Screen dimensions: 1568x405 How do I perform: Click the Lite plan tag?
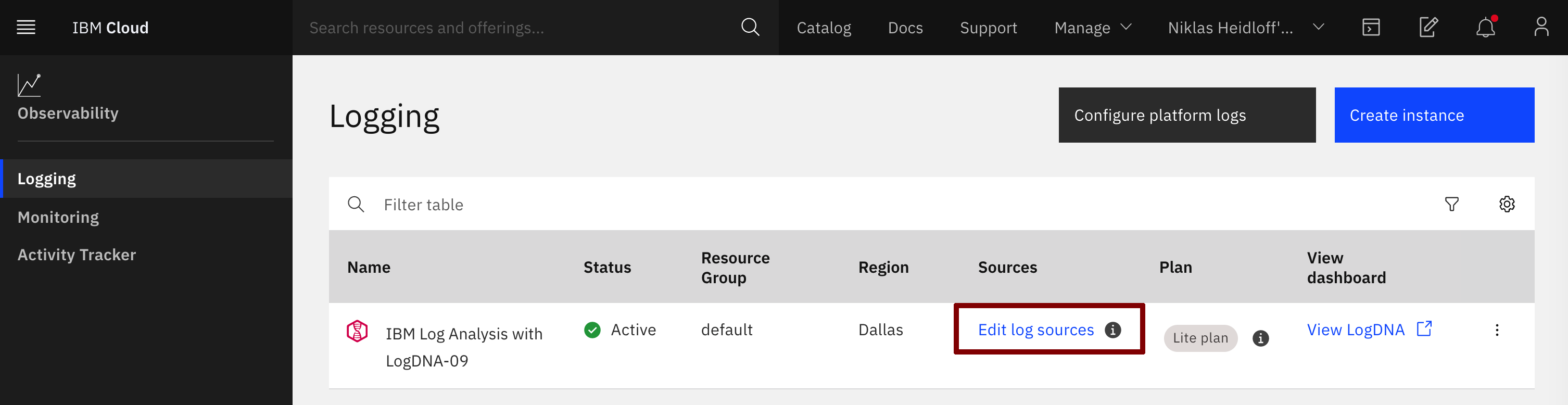pos(1200,338)
